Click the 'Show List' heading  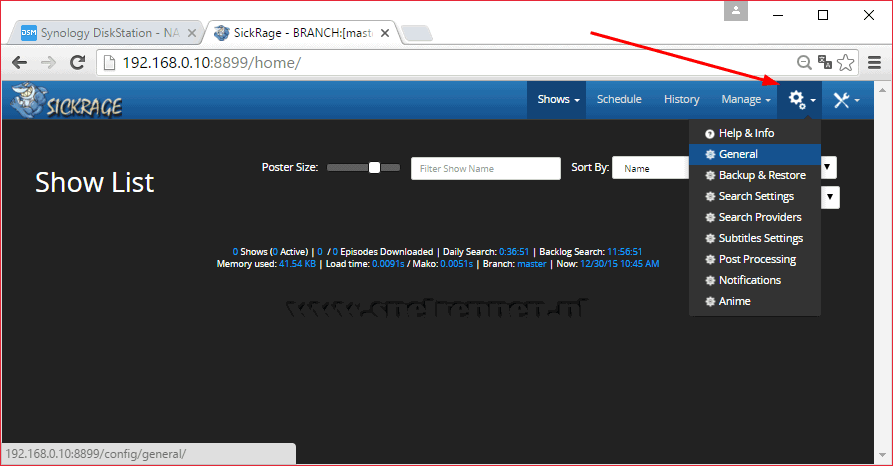pyautogui.click(x=95, y=183)
